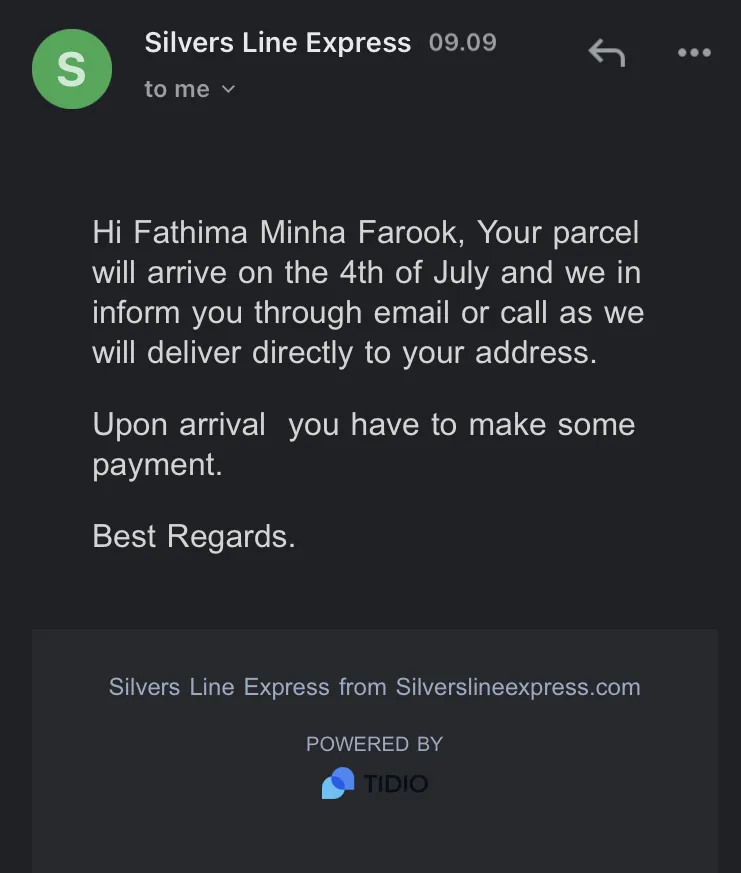Tap the "Best Regards." closing line
The height and width of the screenshot is (873, 741).
click(194, 536)
